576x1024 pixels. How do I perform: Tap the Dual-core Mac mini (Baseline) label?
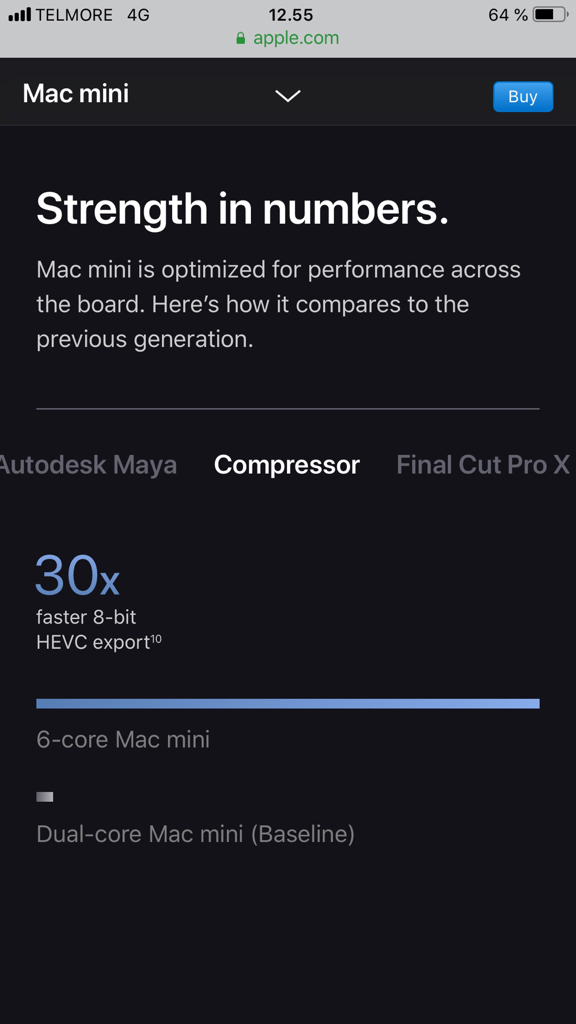coord(195,834)
